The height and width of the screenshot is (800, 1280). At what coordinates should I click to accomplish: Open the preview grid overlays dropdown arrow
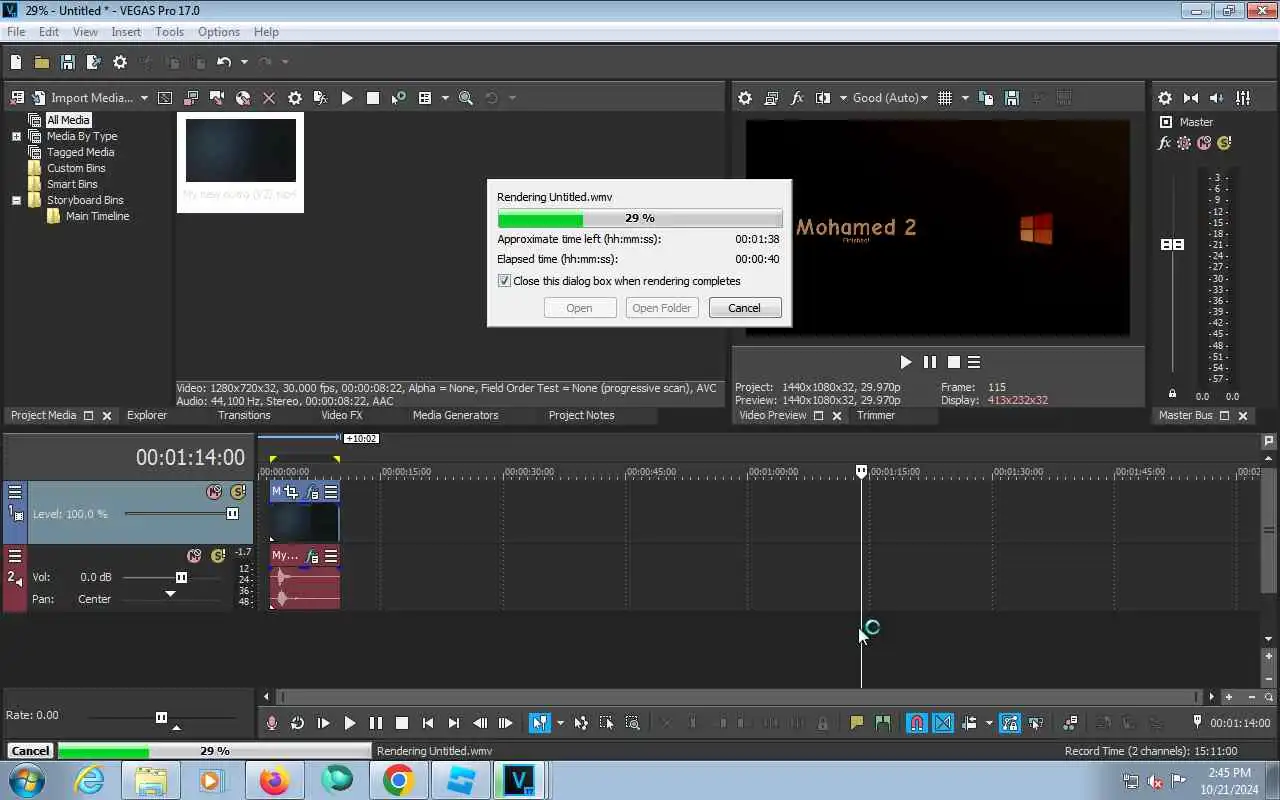tap(965, 98)
